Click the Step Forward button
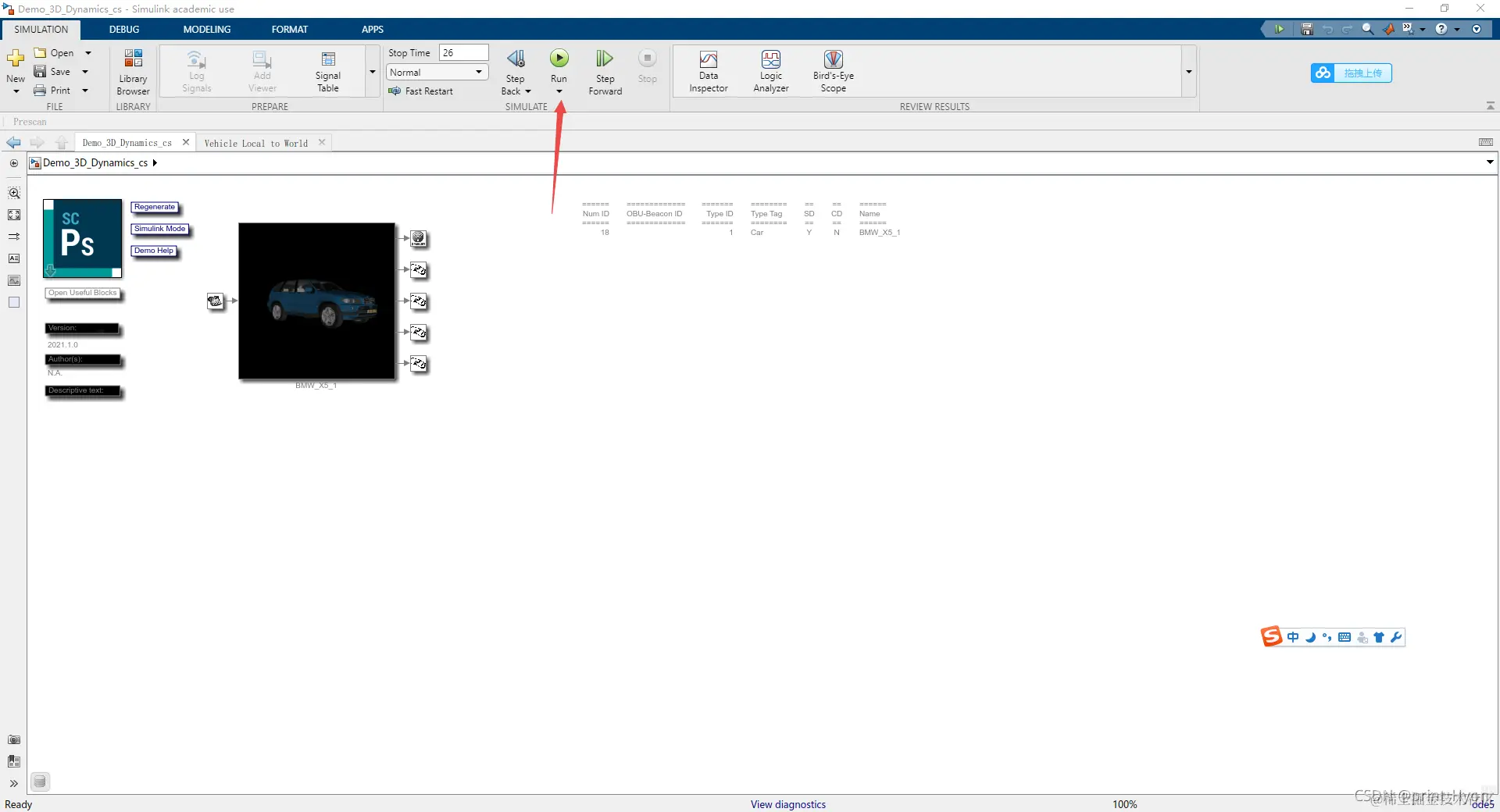The width and height of the screenshot is (1500, 812). click(605, 71)
